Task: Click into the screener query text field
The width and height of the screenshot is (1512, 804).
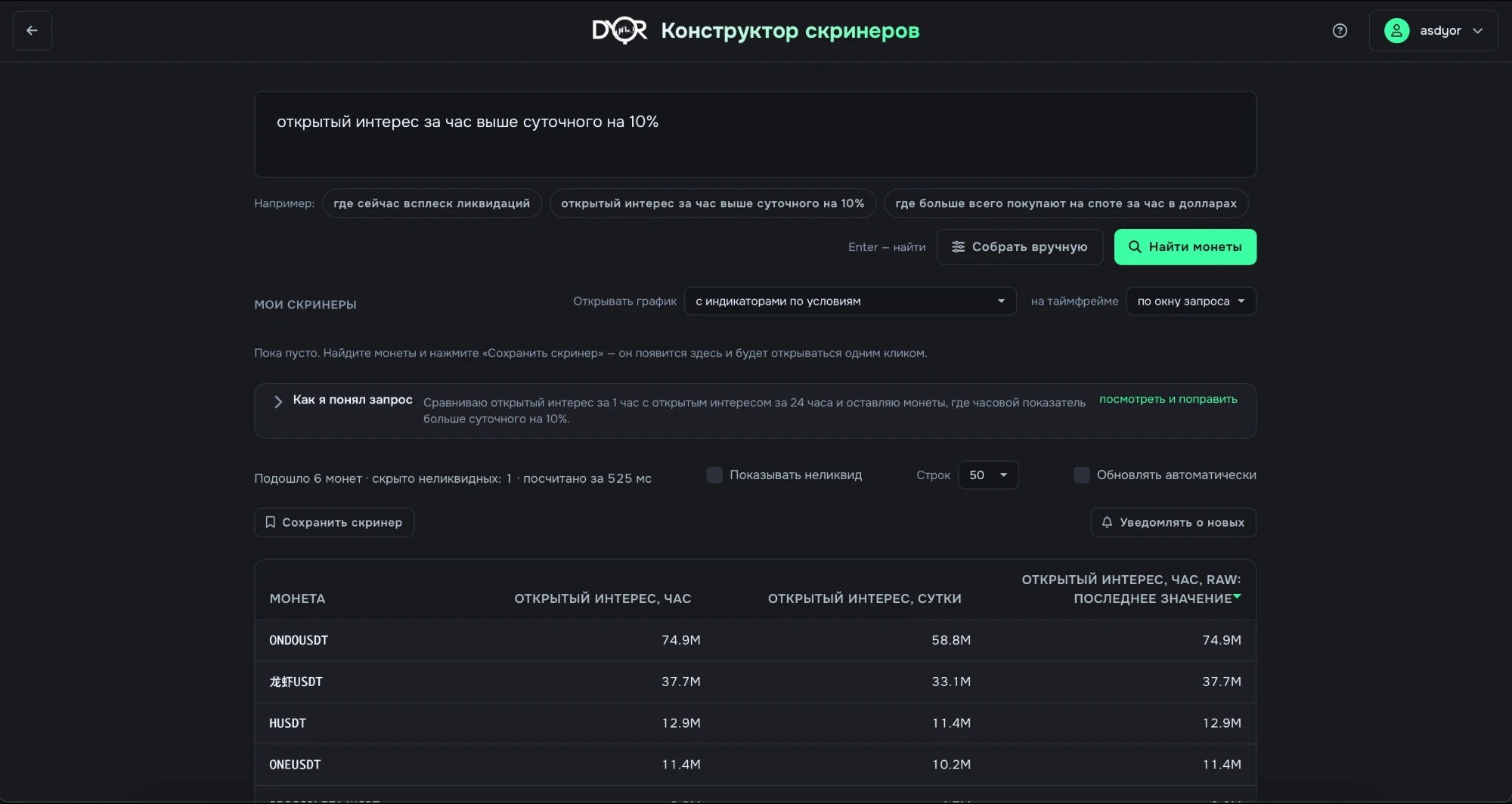Action: pos(755,135)
